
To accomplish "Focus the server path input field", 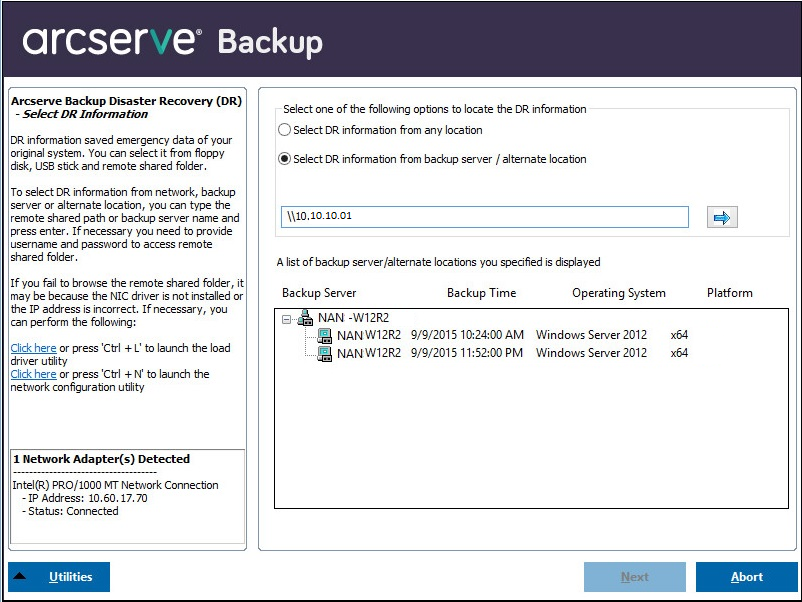I will (484, 217).
